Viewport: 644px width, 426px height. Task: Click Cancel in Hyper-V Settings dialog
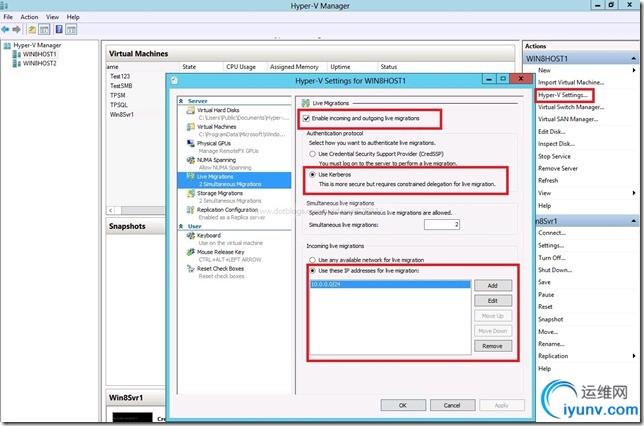452,405
